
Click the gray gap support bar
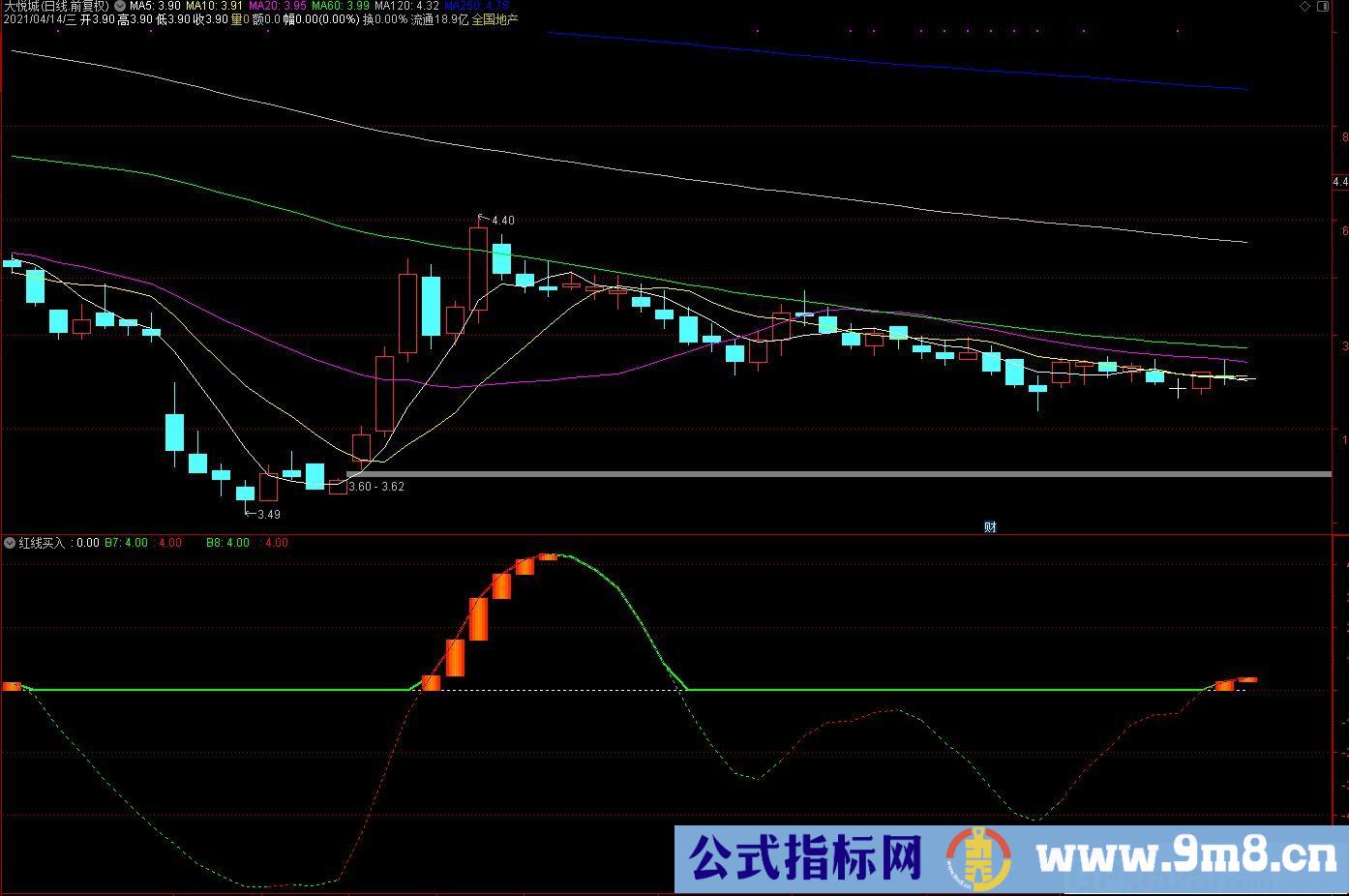[839, 474]
